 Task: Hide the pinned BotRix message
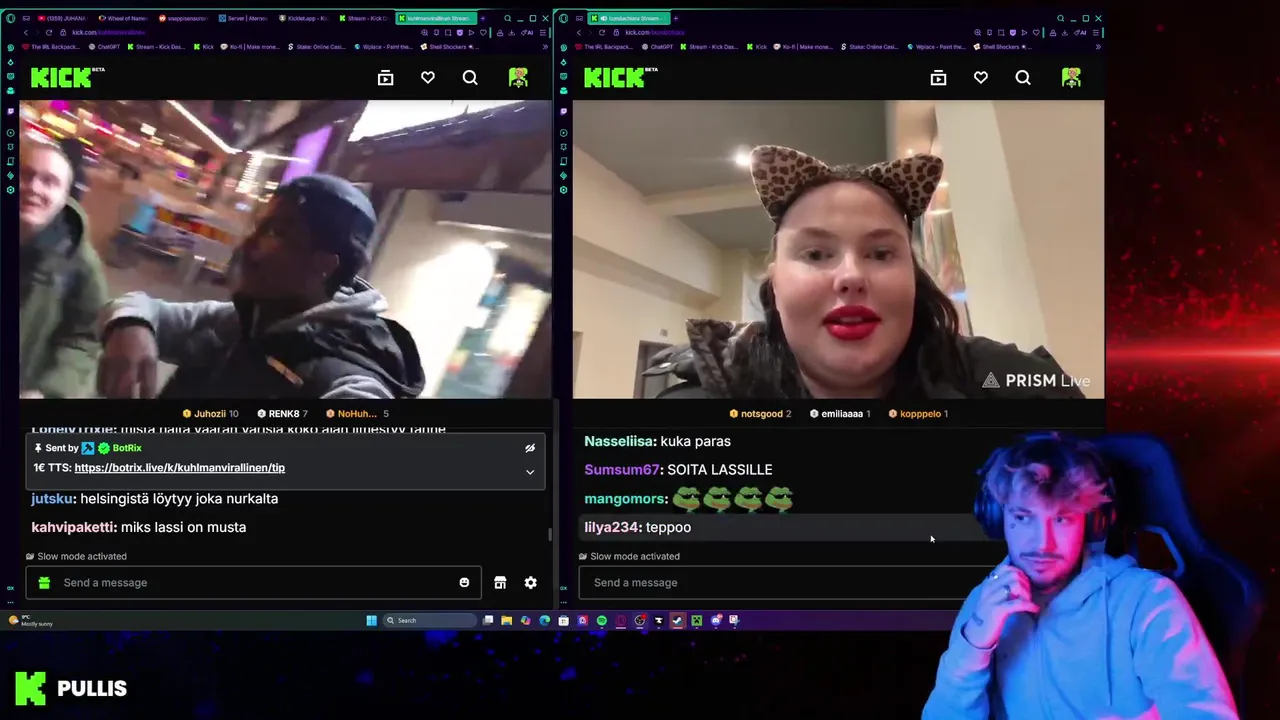pos(530,448)
